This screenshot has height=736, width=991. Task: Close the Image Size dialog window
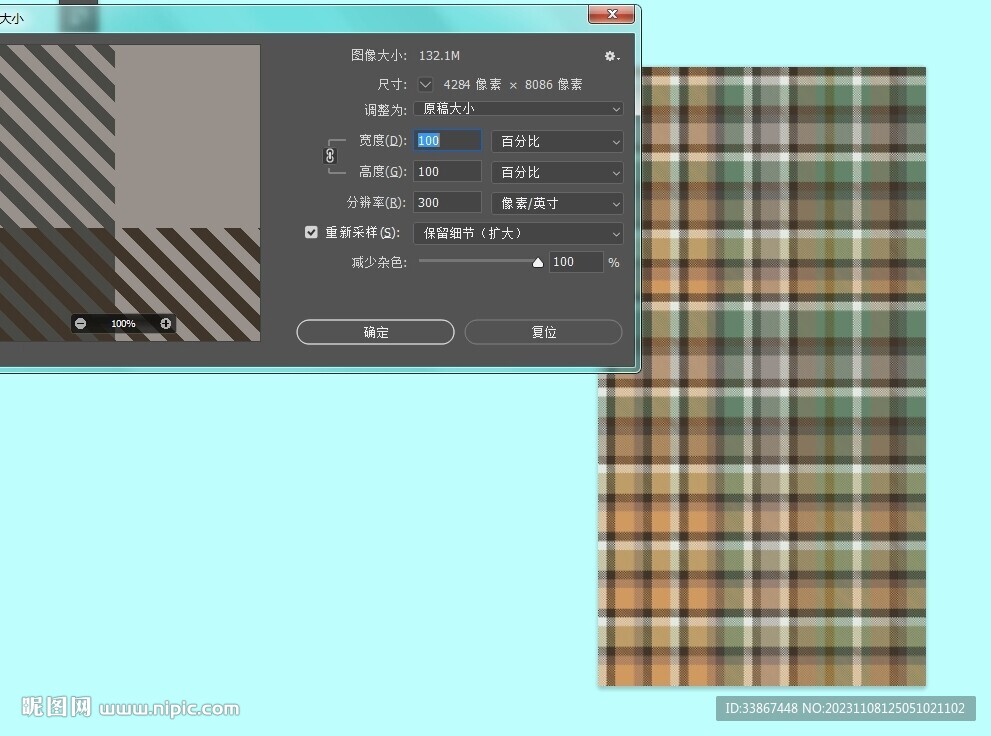click(611, 13)
